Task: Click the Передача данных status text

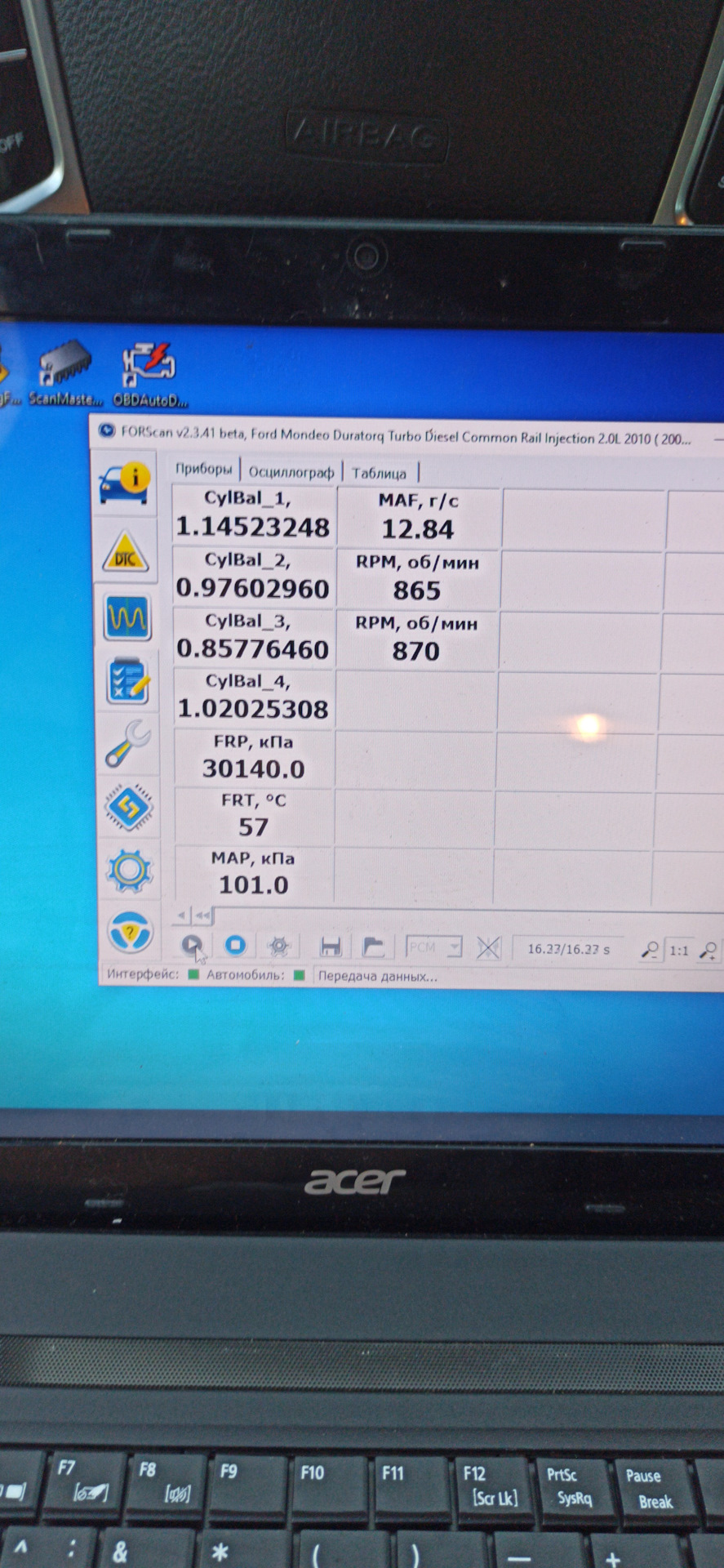Action: coord(377,976)
